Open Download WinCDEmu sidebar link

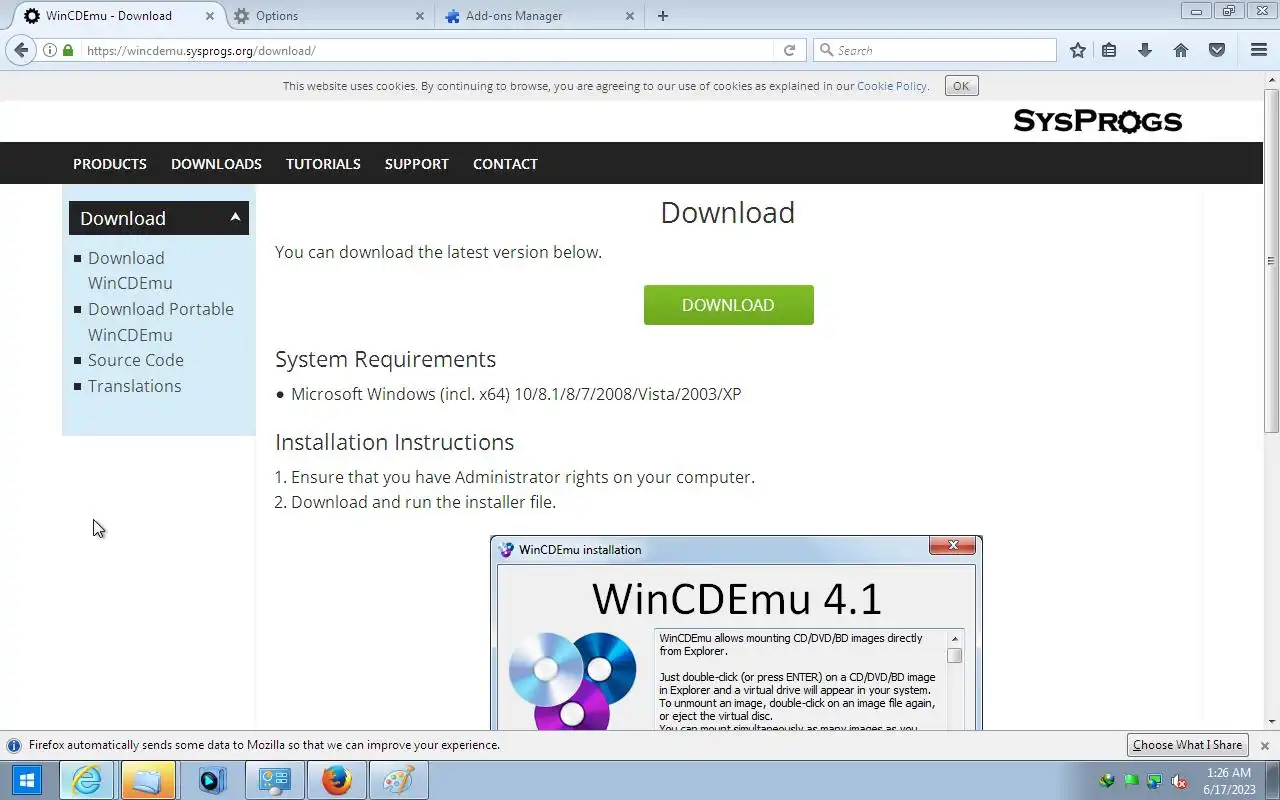[x=130, y=270]
